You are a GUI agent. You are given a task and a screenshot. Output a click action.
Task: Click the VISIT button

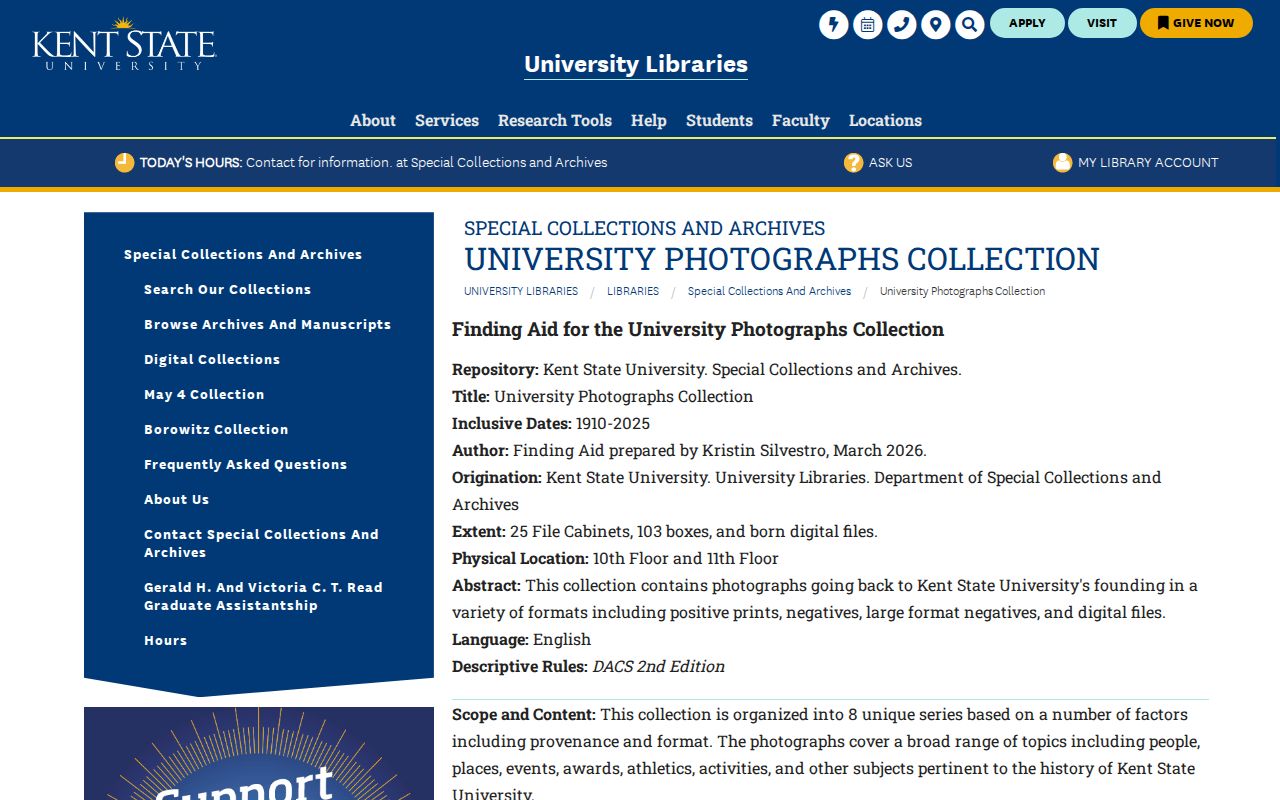pos(1102,23)
